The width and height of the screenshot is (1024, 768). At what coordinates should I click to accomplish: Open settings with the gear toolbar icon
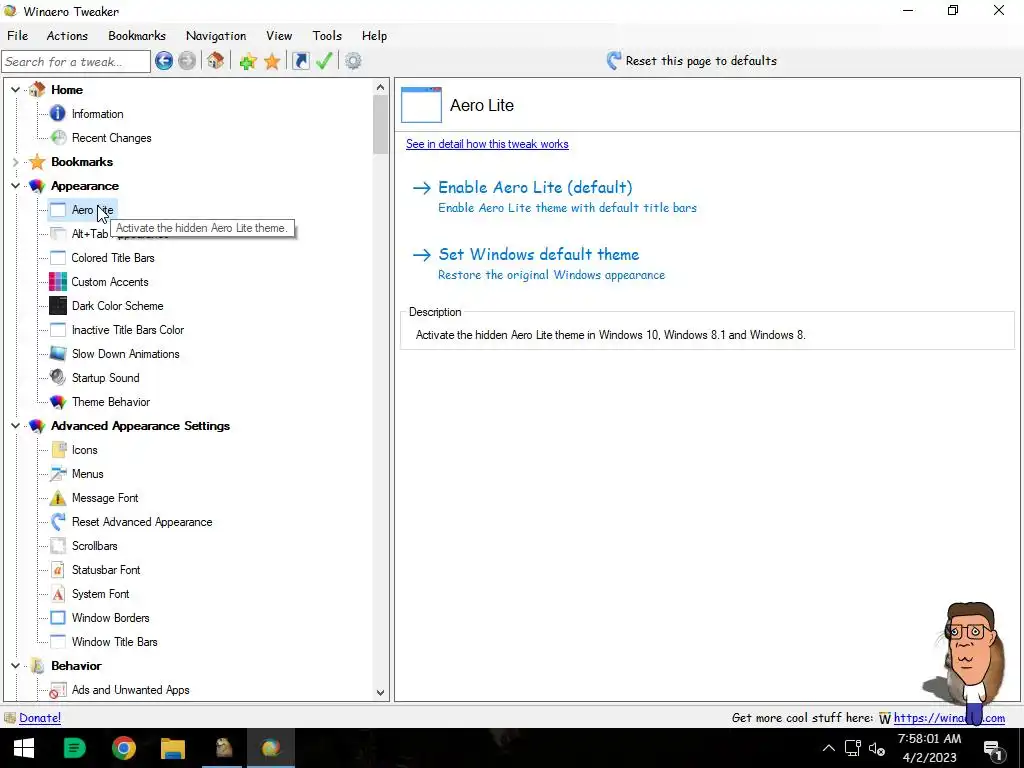click(x=353, y=61)
